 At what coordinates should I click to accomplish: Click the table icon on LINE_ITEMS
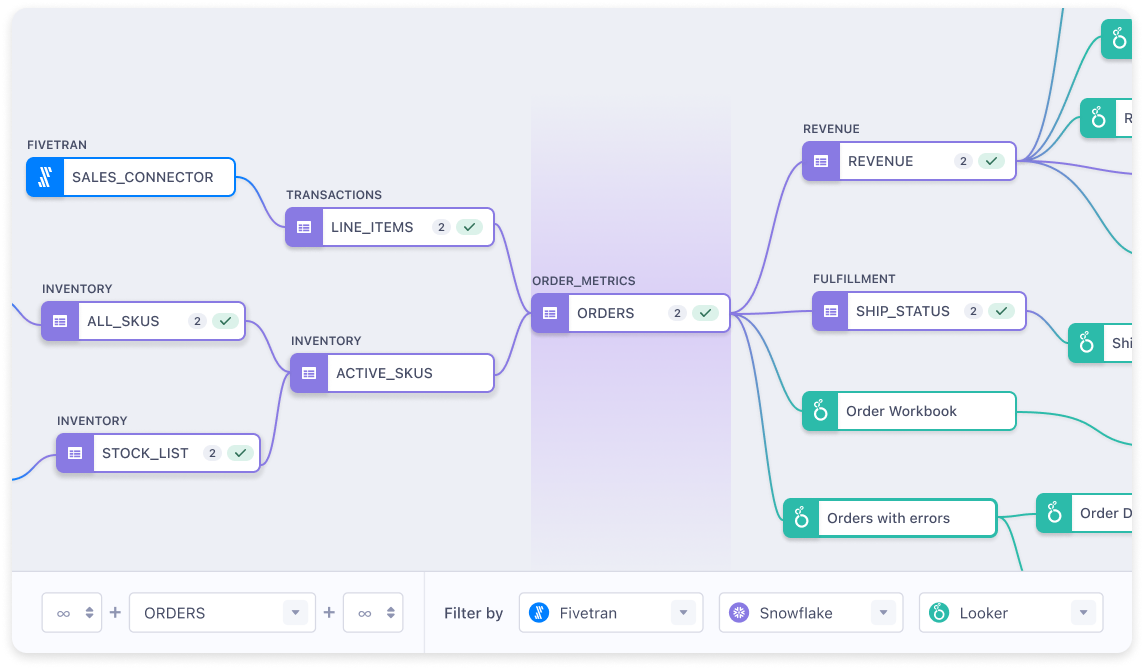303,227
